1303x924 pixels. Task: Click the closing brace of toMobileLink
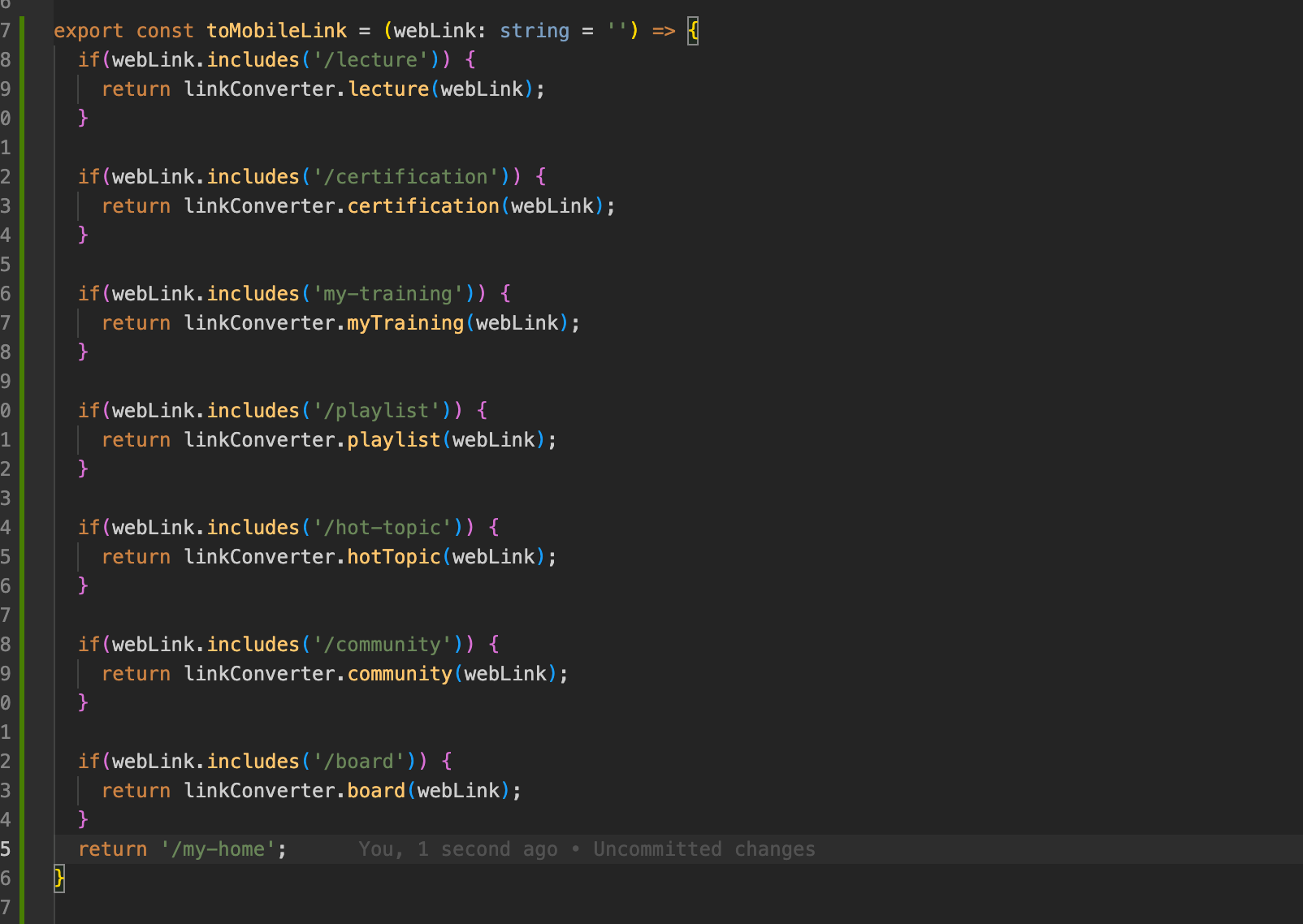[59, 878]
